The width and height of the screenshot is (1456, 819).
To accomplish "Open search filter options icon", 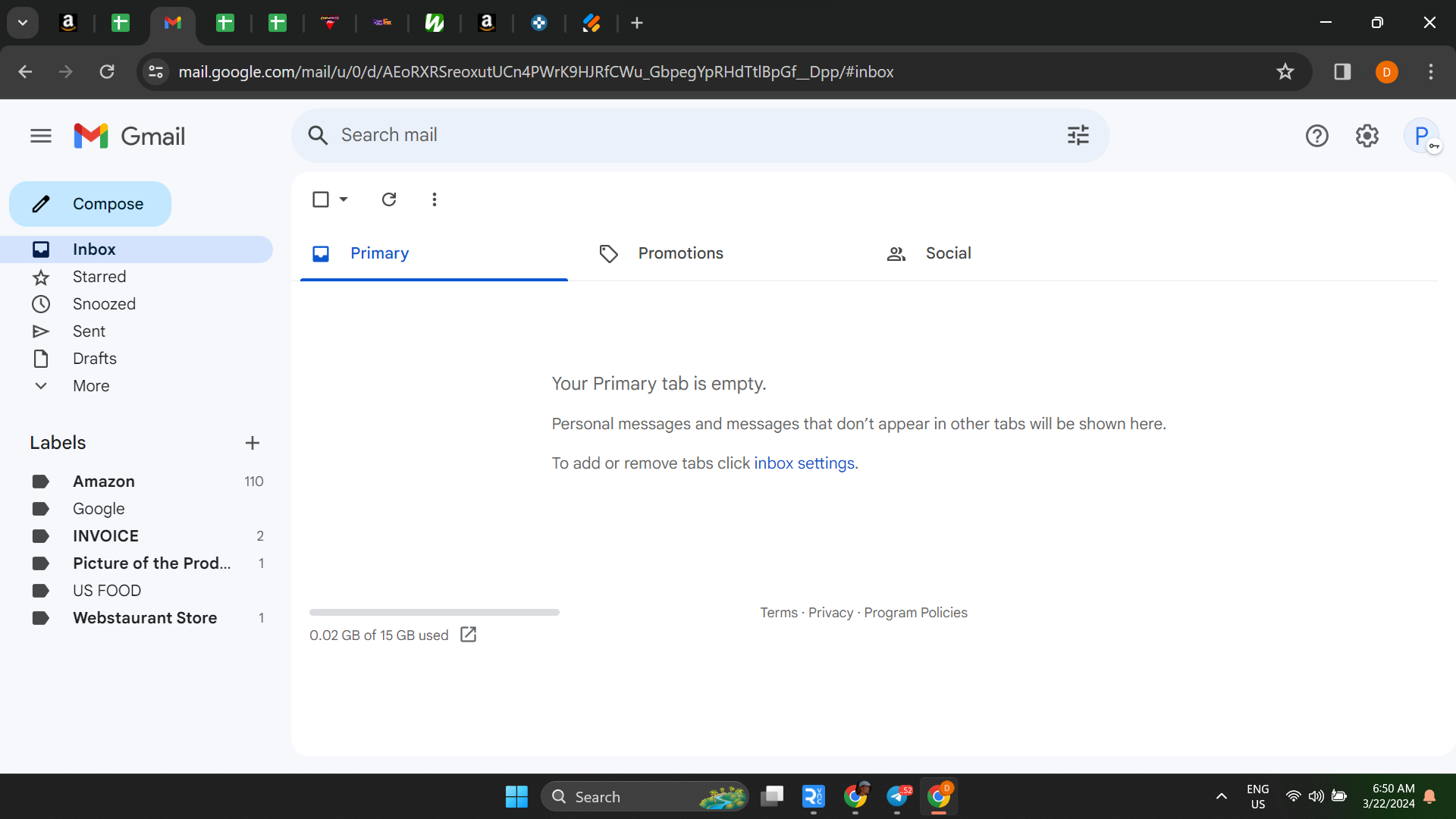I will pyautogui.click(x=1078, y=135).
